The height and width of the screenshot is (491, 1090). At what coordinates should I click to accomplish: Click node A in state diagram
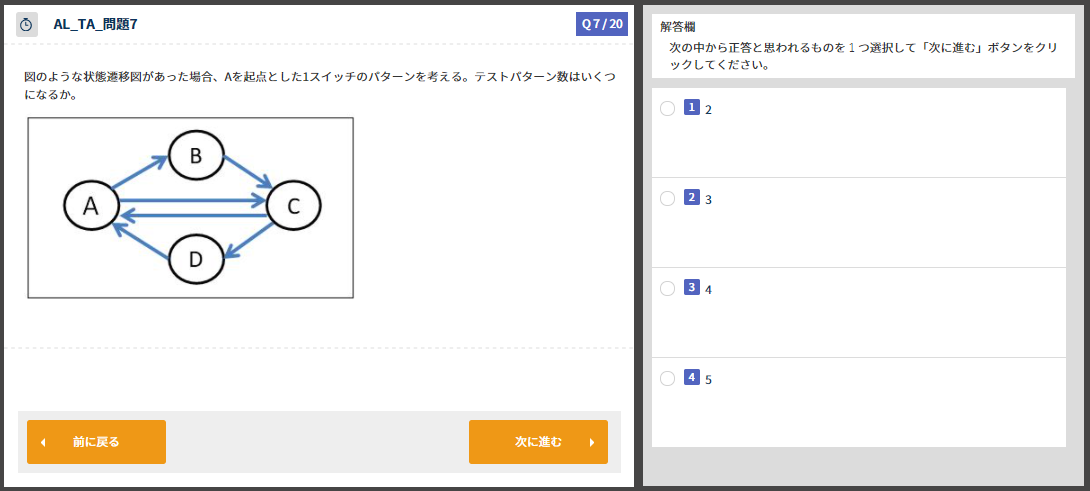coord(91,207)
